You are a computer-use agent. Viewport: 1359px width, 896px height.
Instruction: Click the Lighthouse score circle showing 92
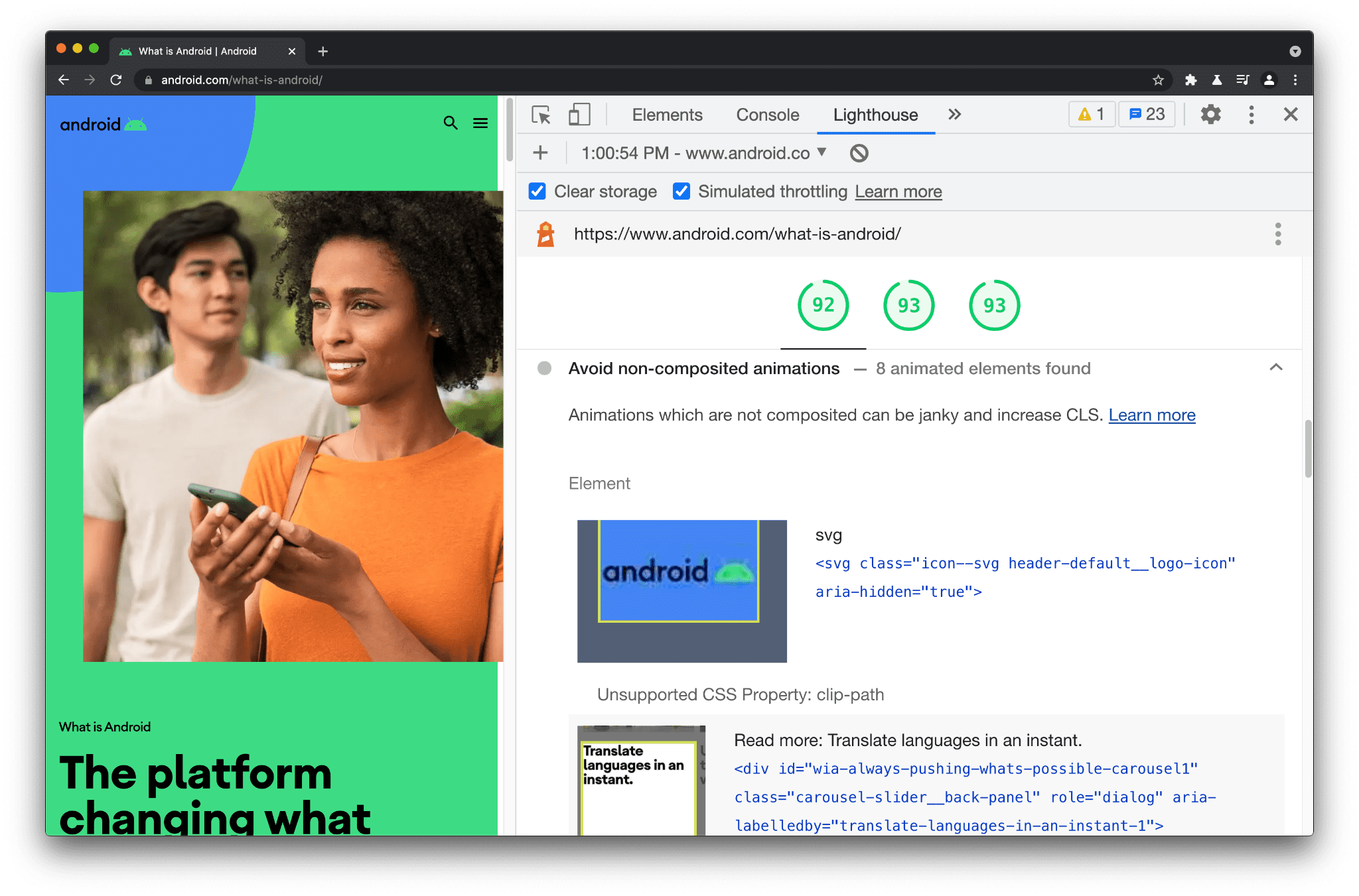click(x=821, y=305)
